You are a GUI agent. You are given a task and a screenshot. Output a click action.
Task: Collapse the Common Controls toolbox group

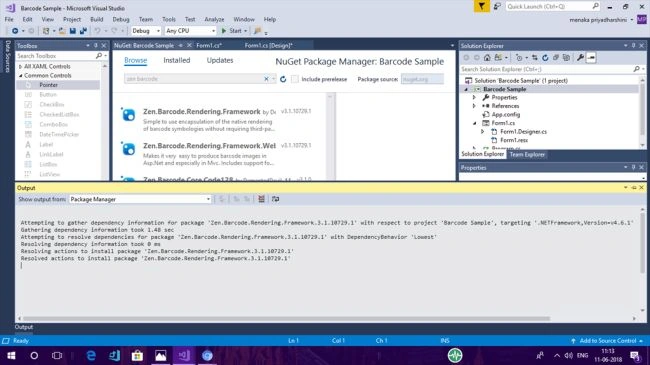pyautogui.click(x=20, y=75)
